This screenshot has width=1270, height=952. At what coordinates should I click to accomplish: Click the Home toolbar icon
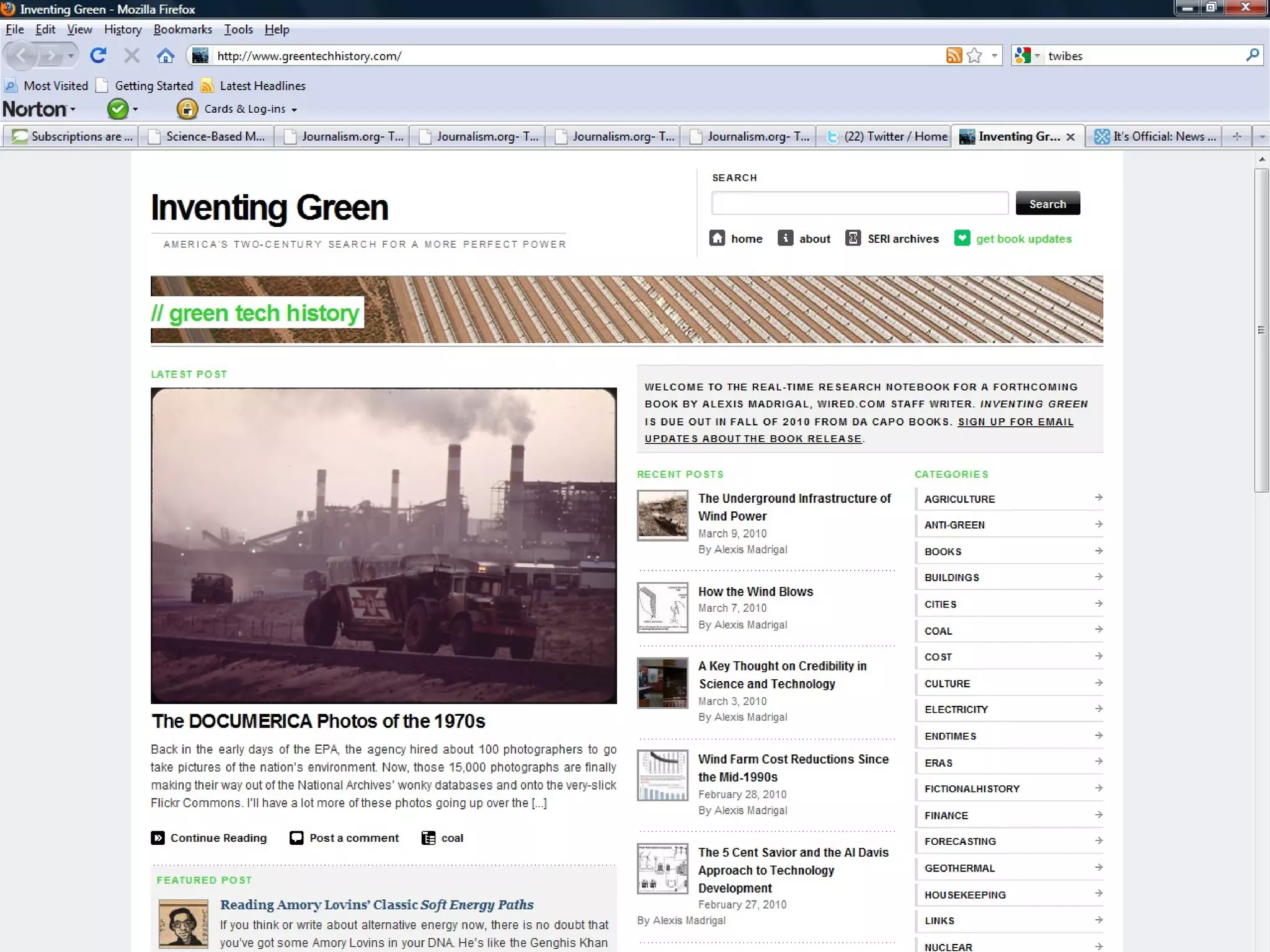(x=165, y=56)
